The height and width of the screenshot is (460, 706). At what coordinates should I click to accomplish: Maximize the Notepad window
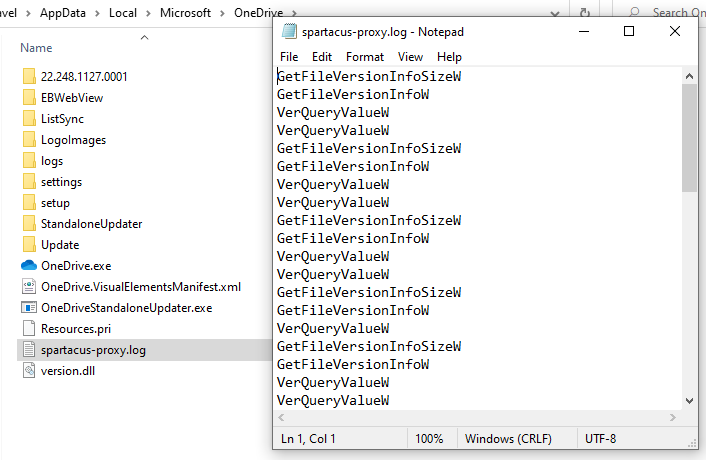tap(629, 32)
